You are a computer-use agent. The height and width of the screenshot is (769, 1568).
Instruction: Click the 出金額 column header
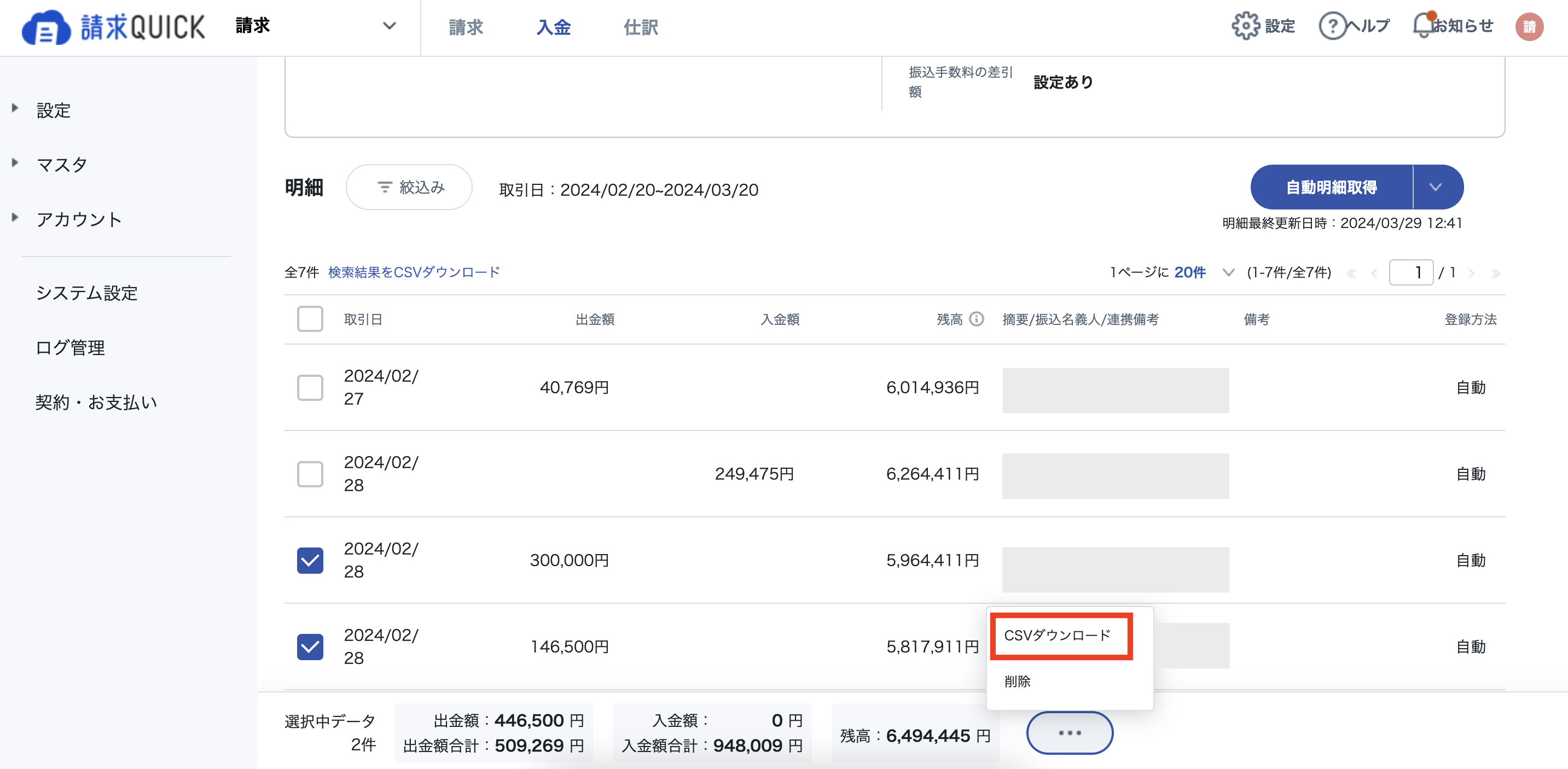coord(595,319)
